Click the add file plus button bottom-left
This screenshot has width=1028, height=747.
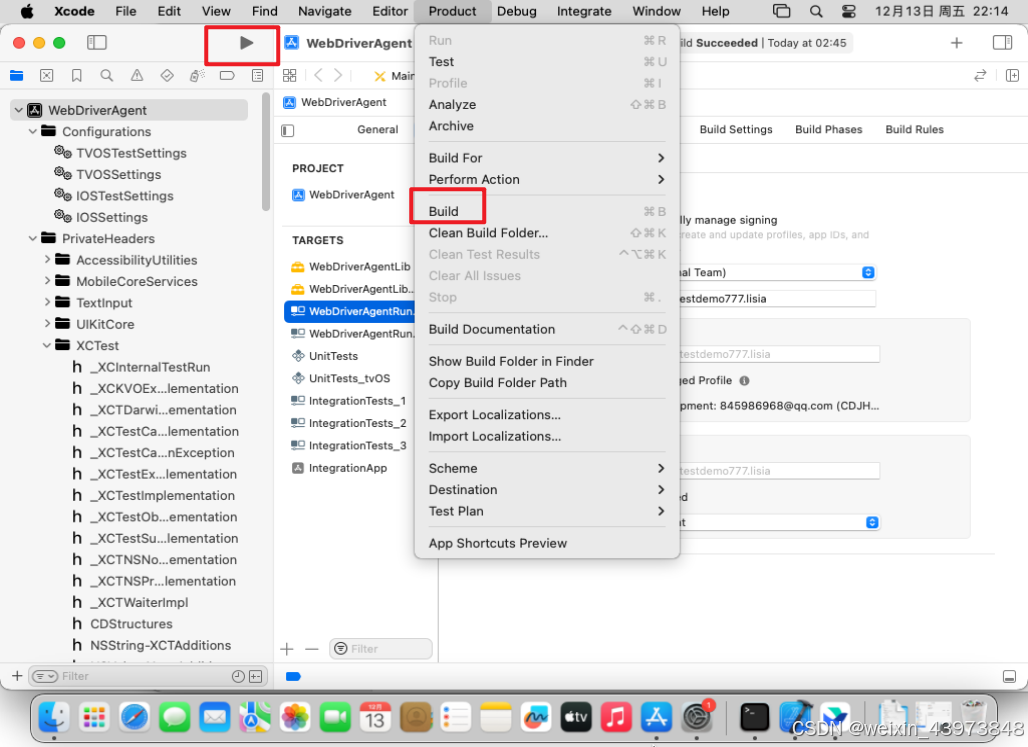pyautogui.click(x=17, y=676)
